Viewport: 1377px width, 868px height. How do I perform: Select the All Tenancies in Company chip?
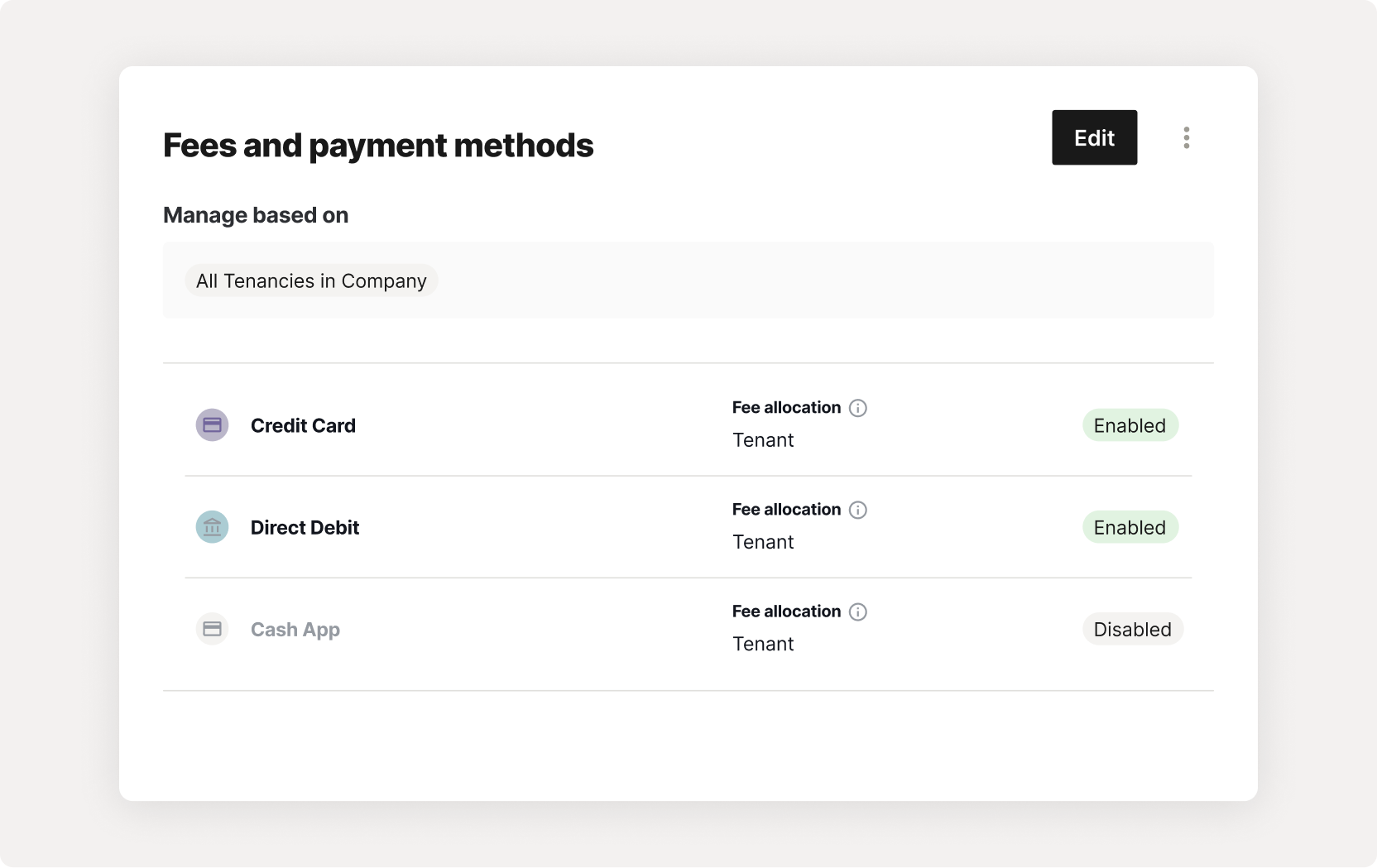point(311,281)
